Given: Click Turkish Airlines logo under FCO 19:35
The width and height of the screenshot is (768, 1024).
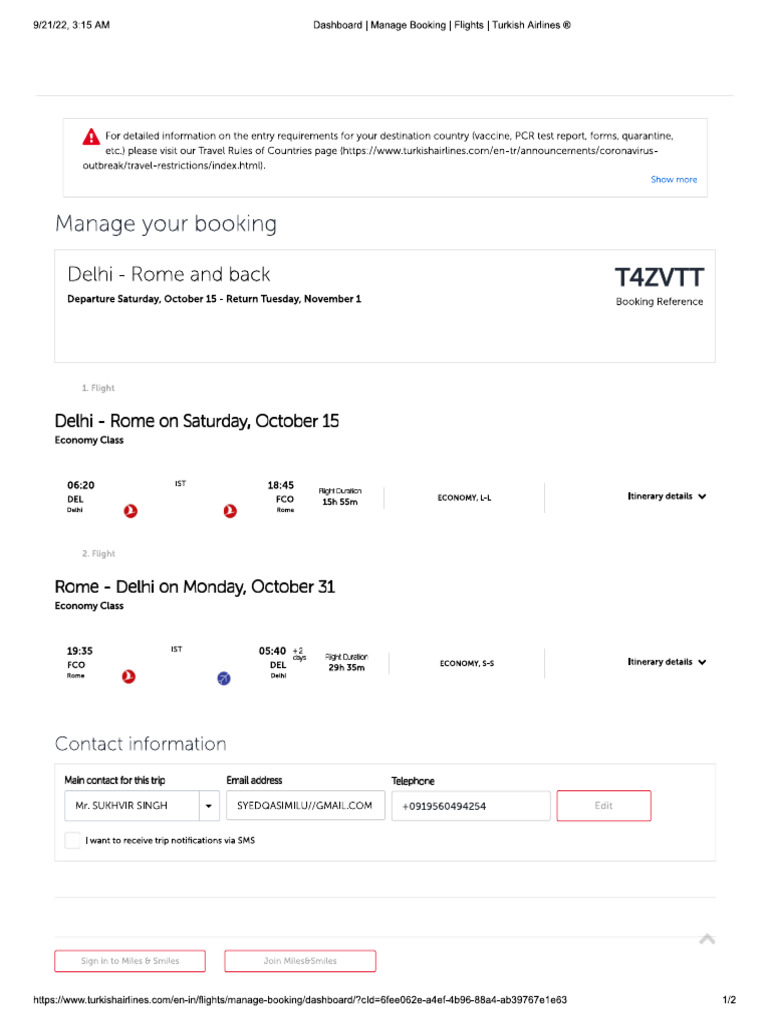Looking at the screenshot, I should tap(128, 677).
